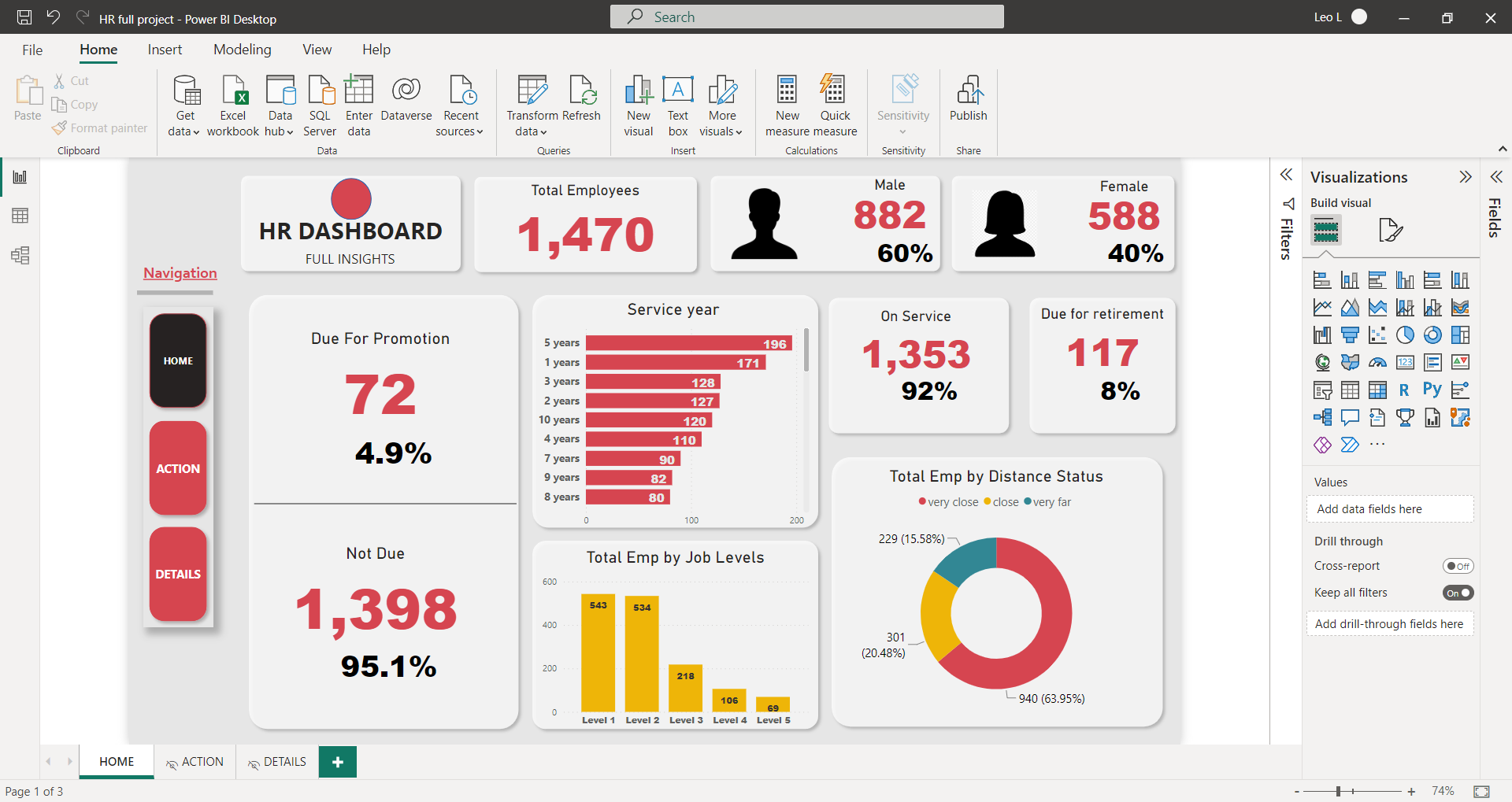
Task: Adjust the zoom level slider
Action: (1338, 791)
